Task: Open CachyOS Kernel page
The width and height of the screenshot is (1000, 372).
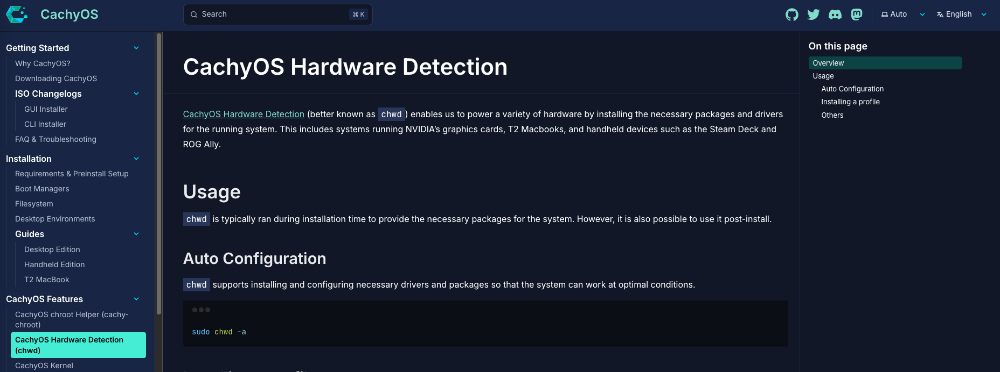Action: point(44,366)
